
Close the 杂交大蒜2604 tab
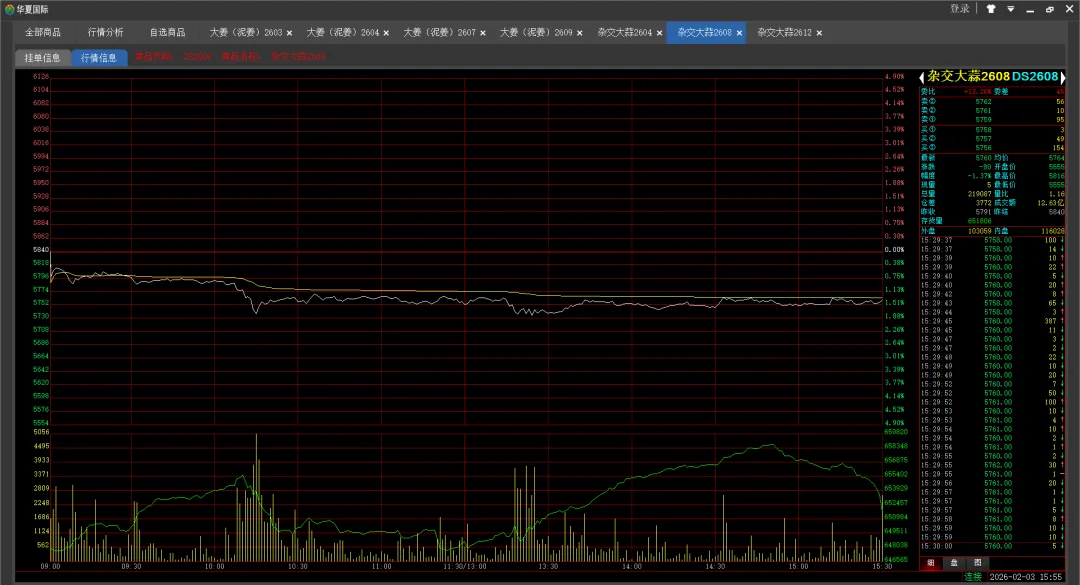659,33
